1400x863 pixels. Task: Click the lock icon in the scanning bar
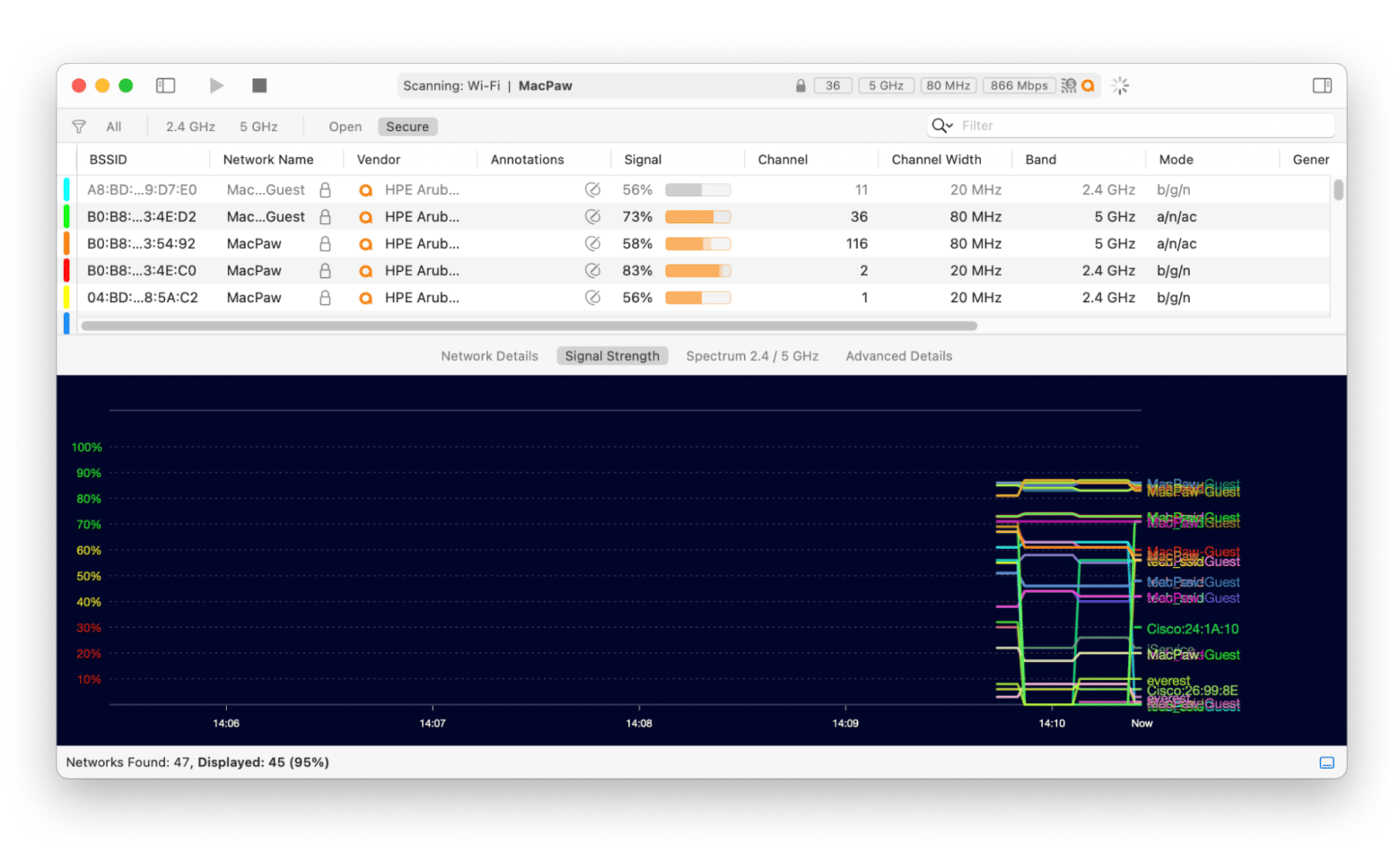(801, 85)
